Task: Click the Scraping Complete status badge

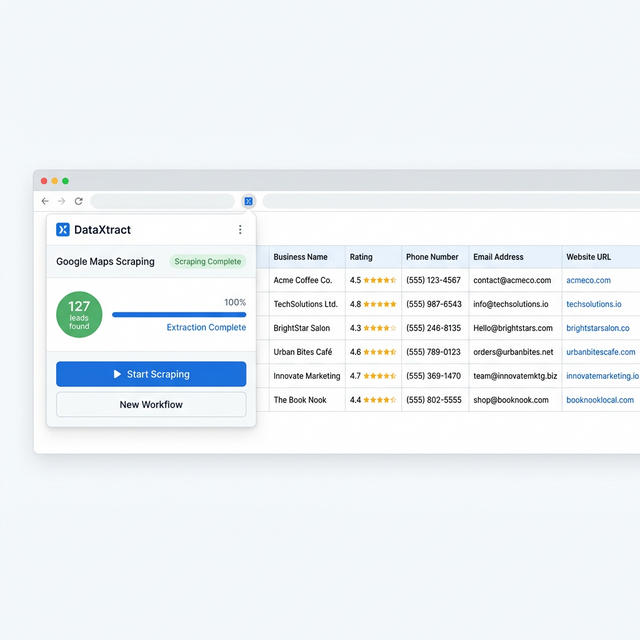Action: coord(207,262)
